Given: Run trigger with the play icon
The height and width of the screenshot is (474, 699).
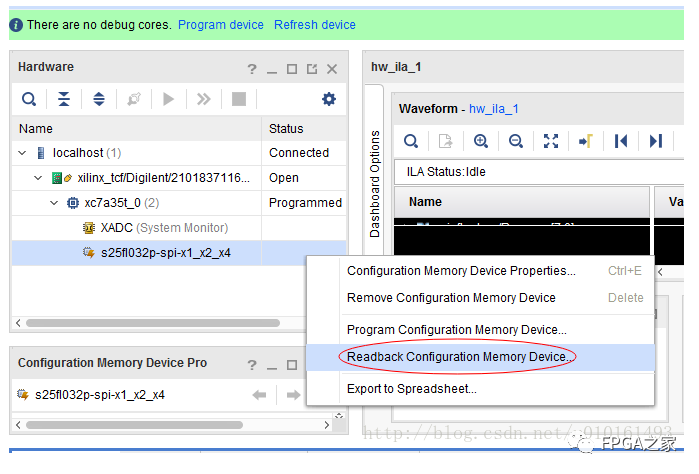Looking at the screenshot, I should (169, 99).
